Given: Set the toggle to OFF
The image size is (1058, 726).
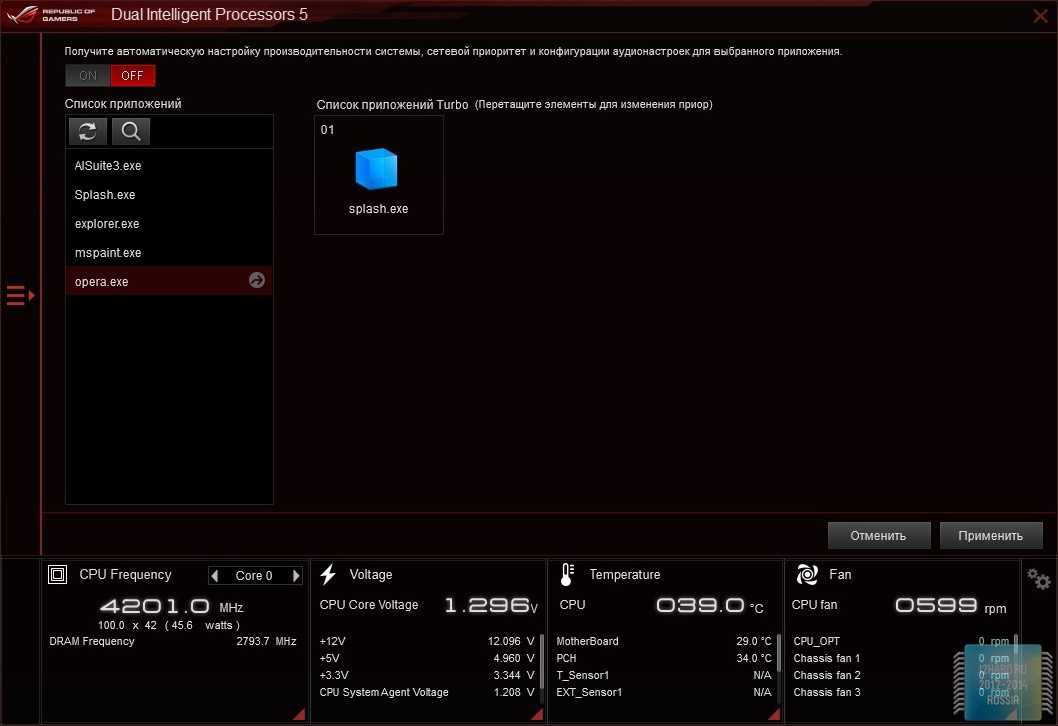Looking at the screenshot, I should coord(133,76).
